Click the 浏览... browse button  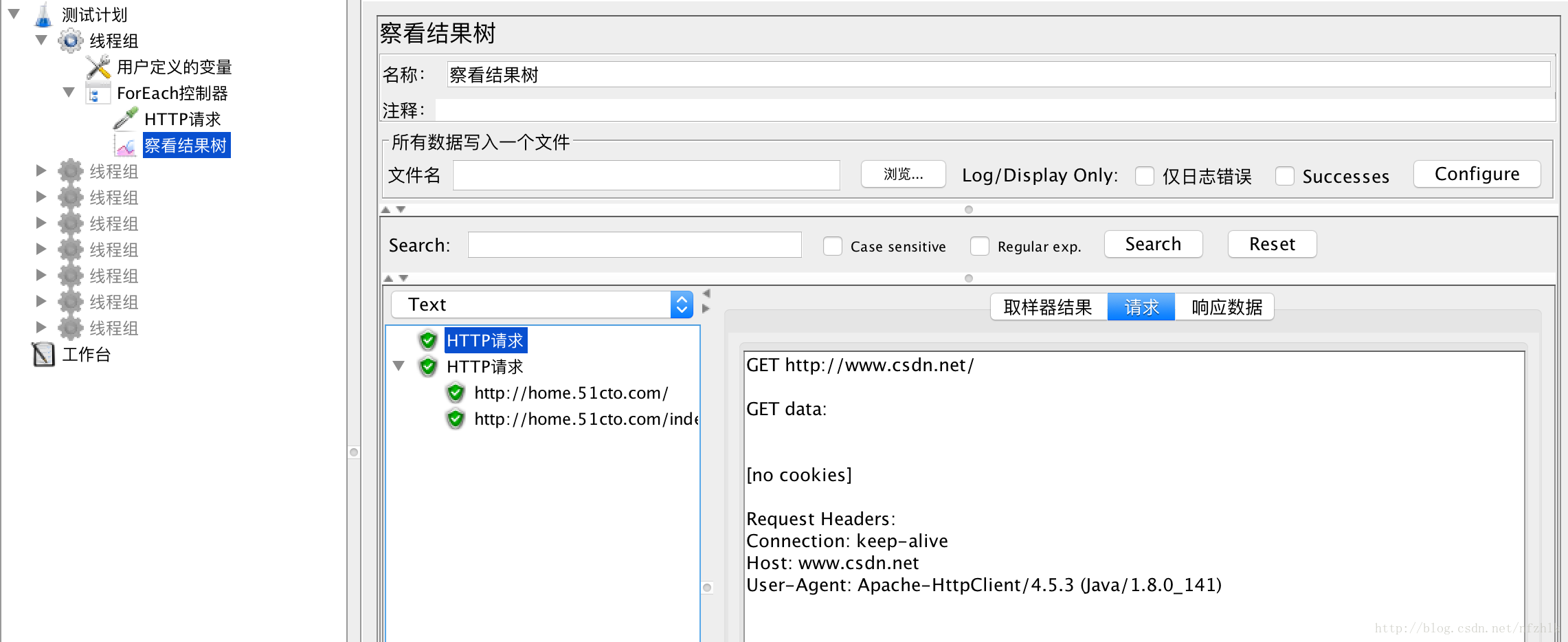click(904, 175)
